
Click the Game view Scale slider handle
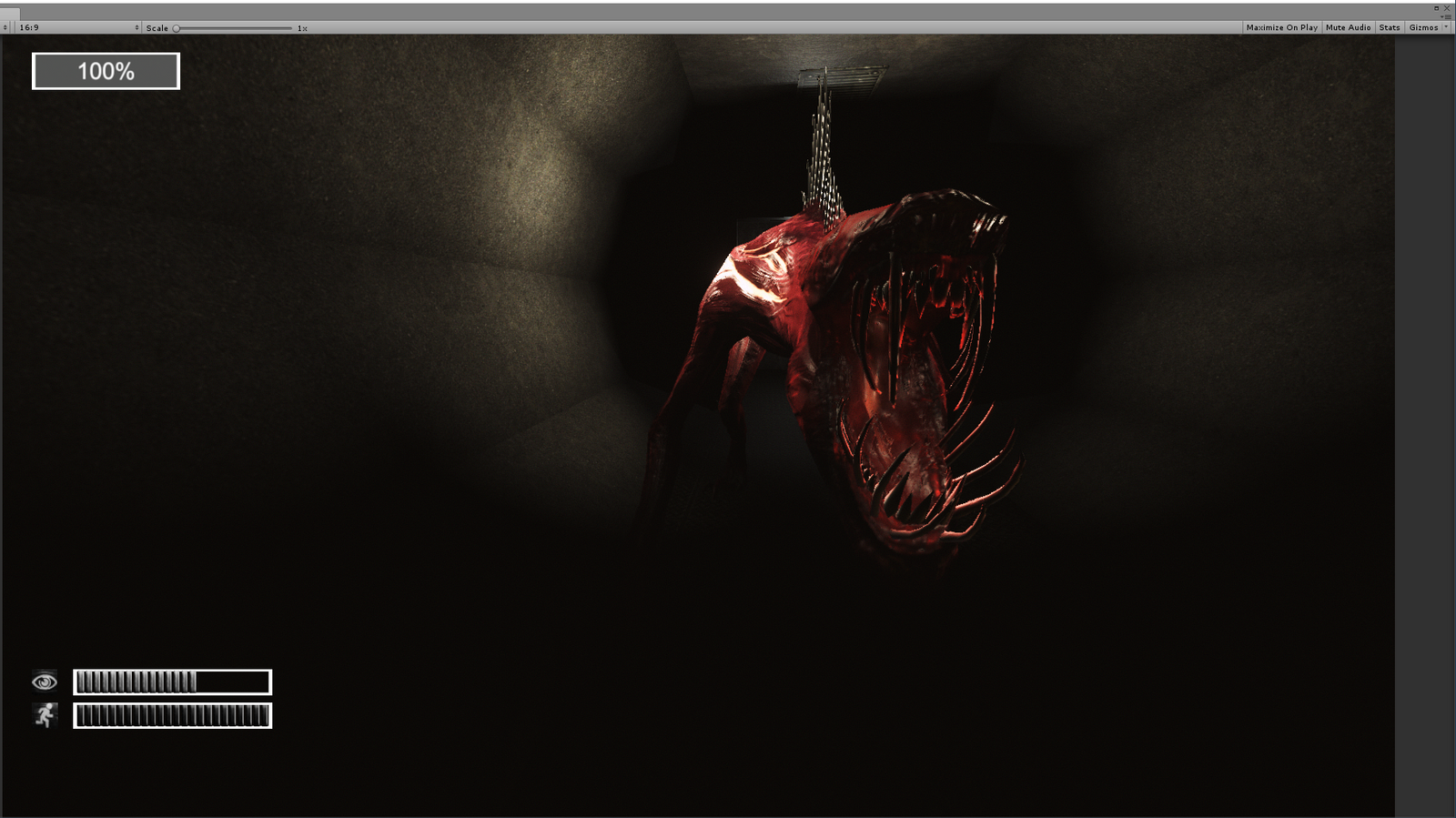pos(177,28)
